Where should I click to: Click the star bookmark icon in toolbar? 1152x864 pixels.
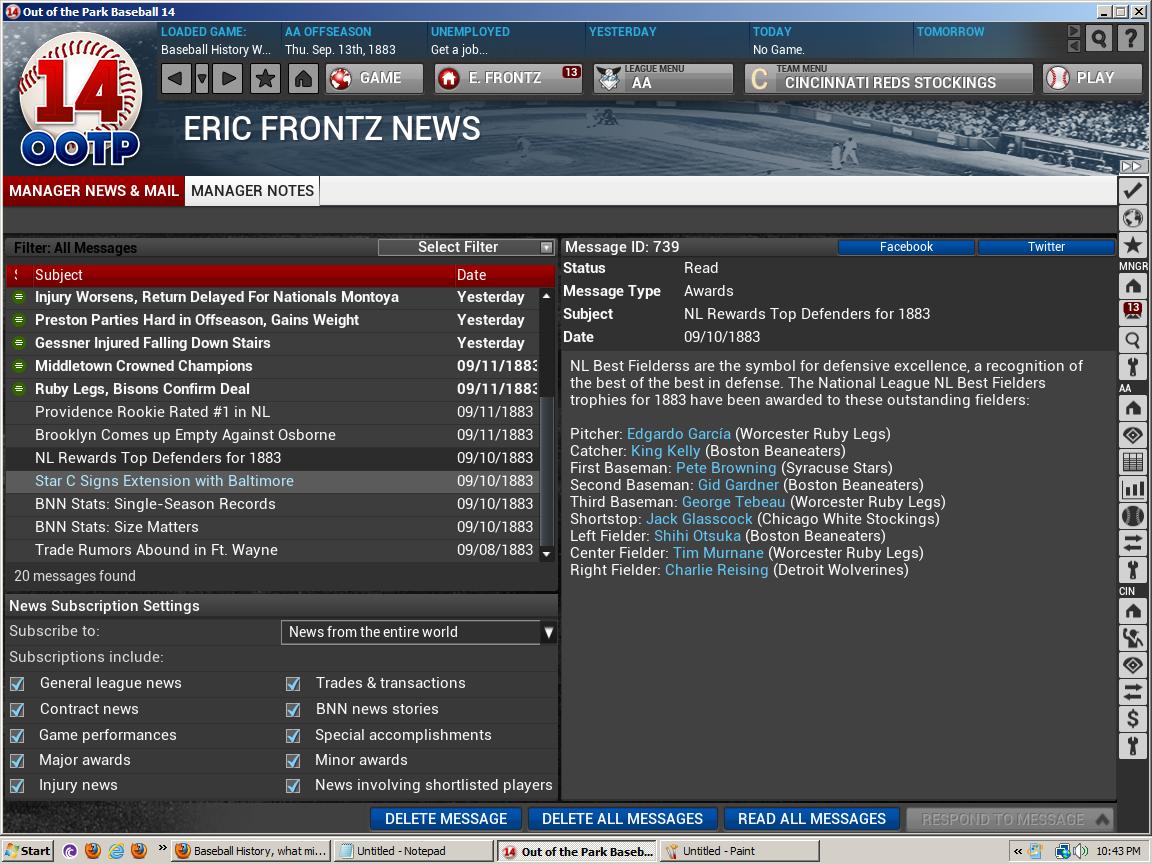pos(265,78)
